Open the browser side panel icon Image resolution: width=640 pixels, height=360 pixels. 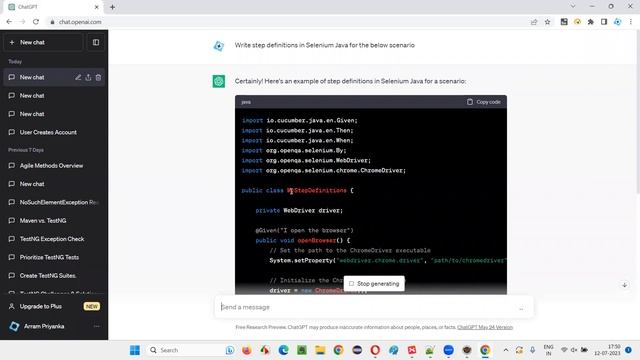(x=604, y=22)
